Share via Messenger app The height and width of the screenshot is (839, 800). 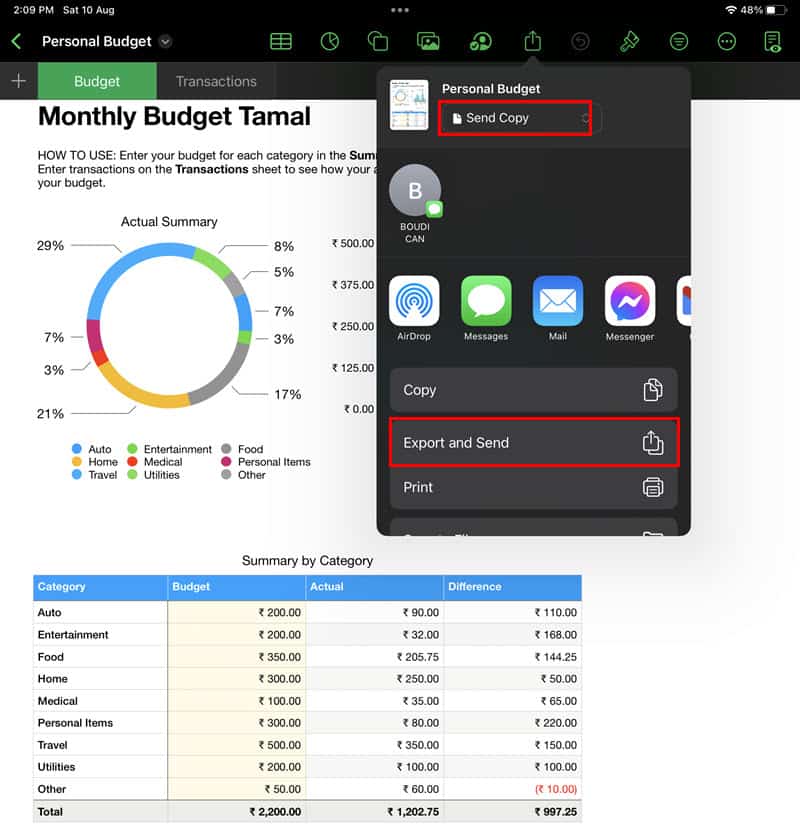pyautogui.click(x=630, y=308)
